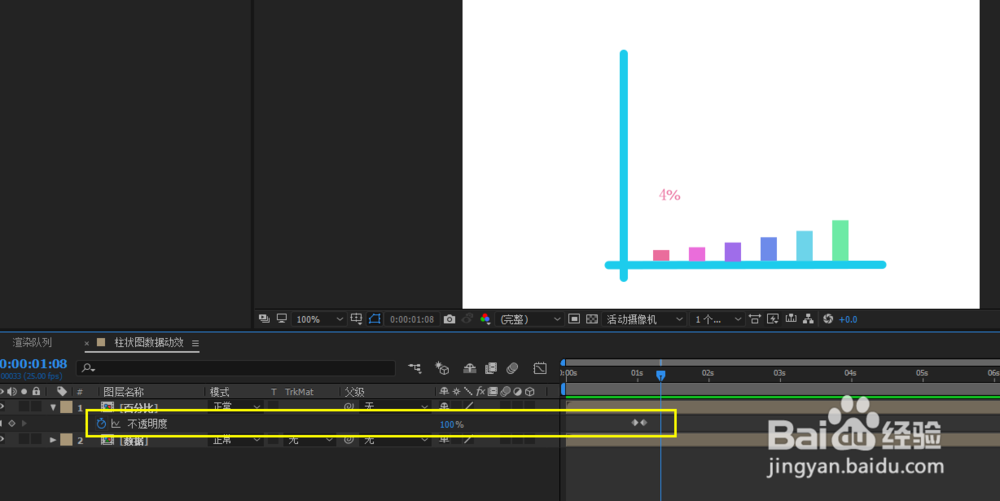Toggle lock switch for layer 1
1000x501 pixels.
(x=36, y=406)
